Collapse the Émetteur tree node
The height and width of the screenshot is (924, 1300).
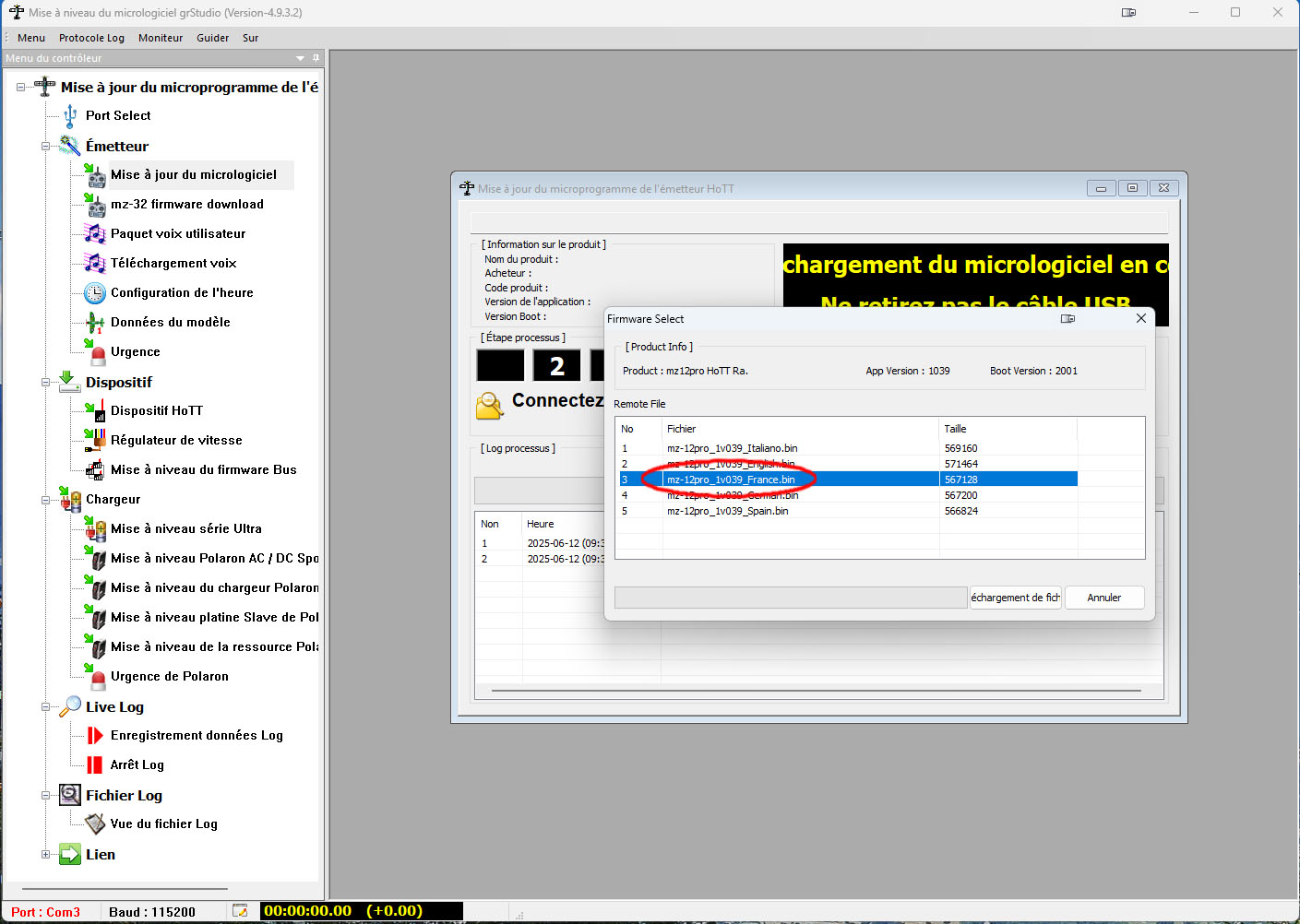pyautogui.click(x=45, y=147)
